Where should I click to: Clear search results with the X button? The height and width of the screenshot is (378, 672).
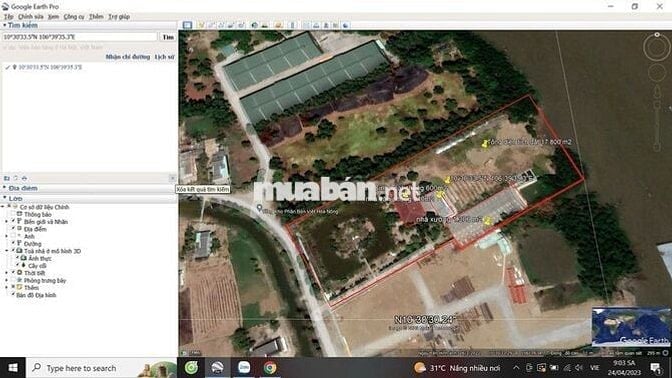point(172,178)
